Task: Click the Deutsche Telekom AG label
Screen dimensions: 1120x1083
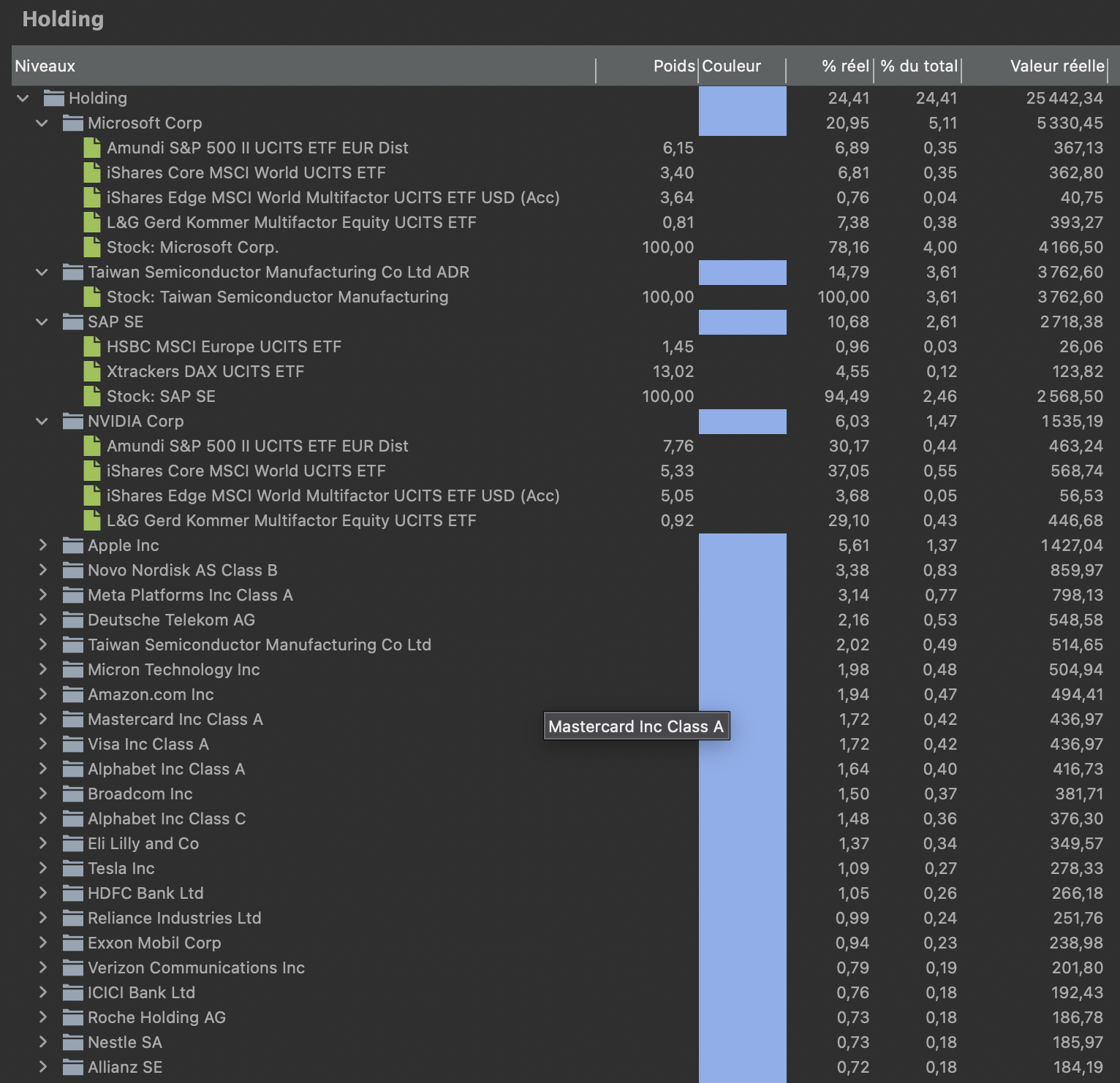Action: tap(171, 620)
